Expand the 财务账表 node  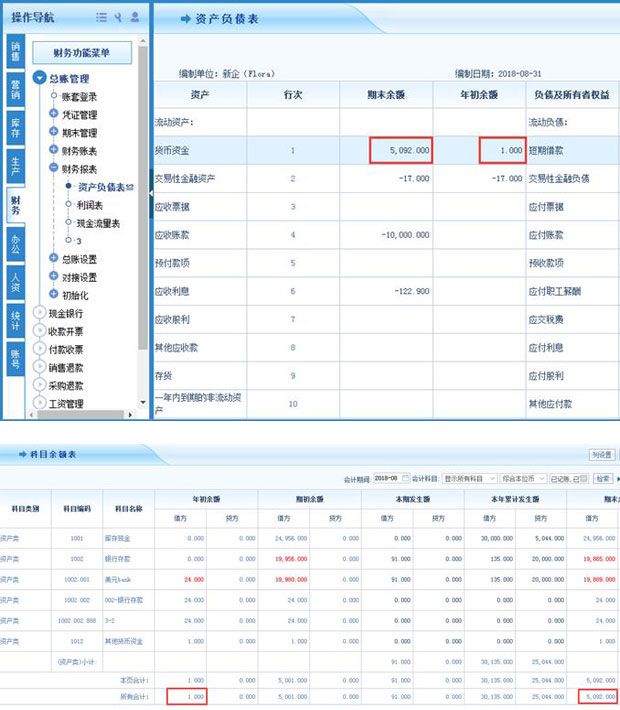[x=53, y=150]
